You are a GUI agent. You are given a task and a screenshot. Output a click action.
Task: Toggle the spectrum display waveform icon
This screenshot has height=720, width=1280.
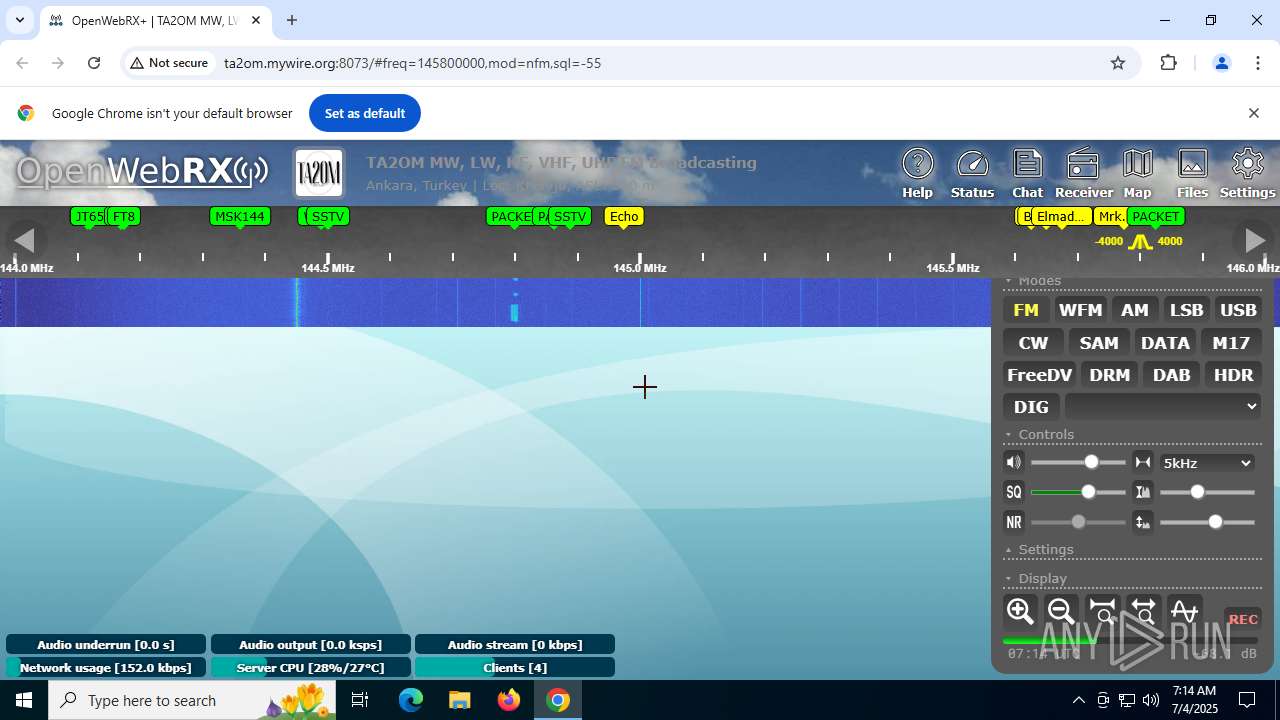pos(1184,611)
